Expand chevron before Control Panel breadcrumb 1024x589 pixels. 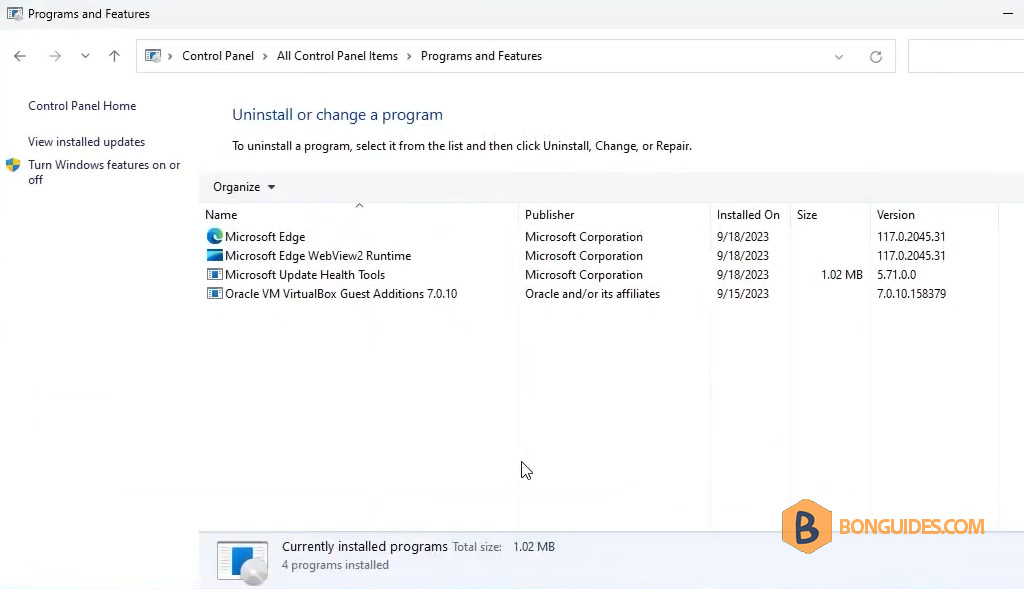[x=170, y=56]
